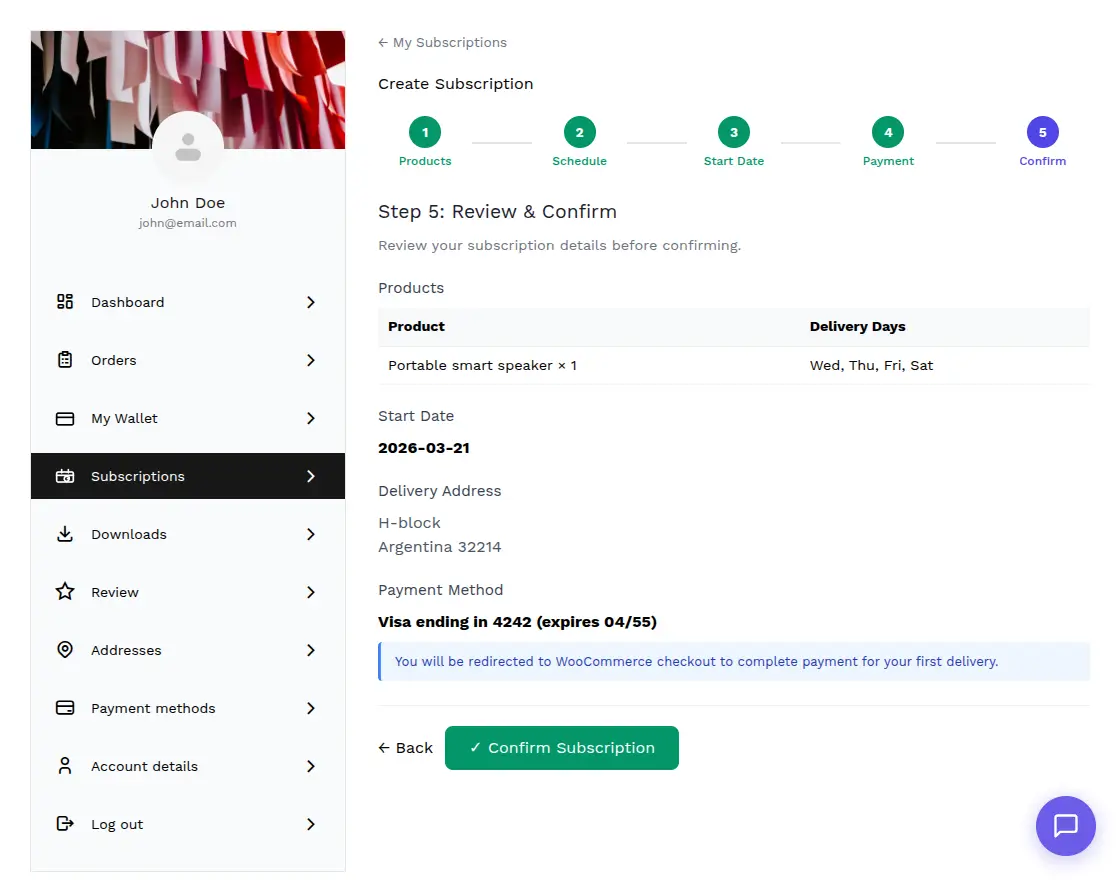Viewport: 1120px width, 880px height.
Task: Confirm the subscription
Action: click(561, 748)
